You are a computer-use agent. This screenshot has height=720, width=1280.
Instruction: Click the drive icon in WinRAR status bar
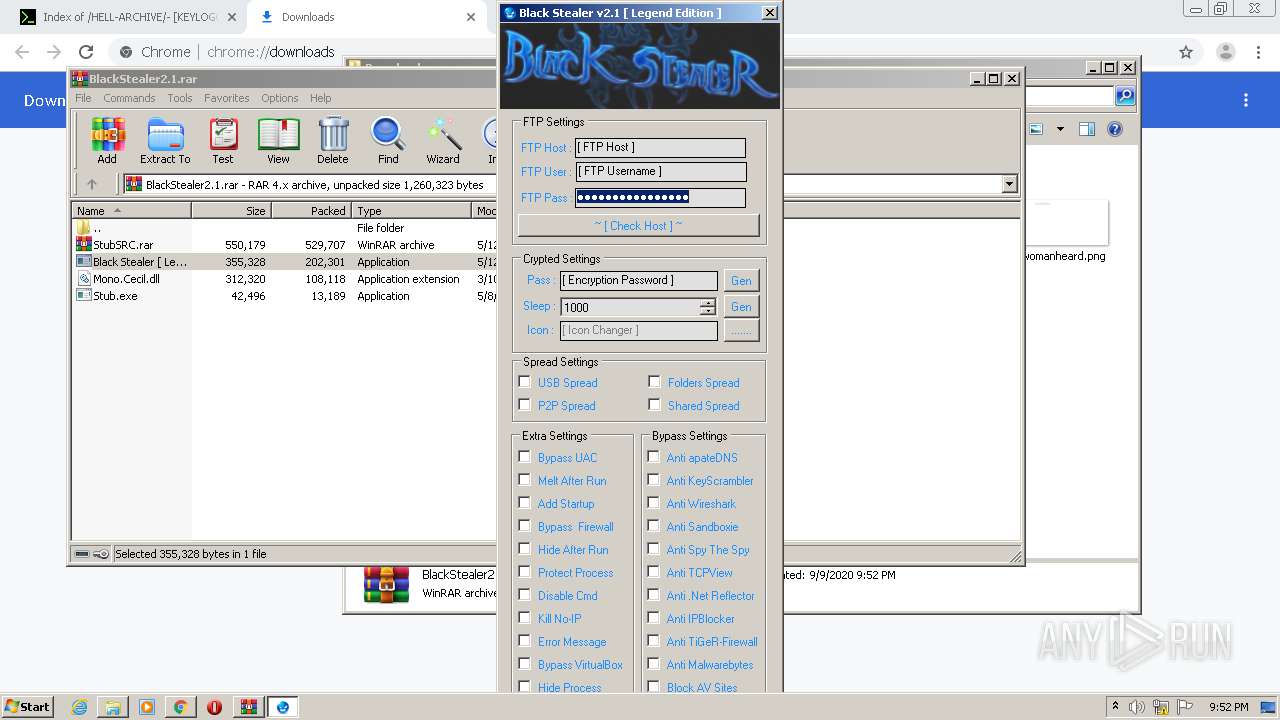pyautogui.click(x=82, y=554)
